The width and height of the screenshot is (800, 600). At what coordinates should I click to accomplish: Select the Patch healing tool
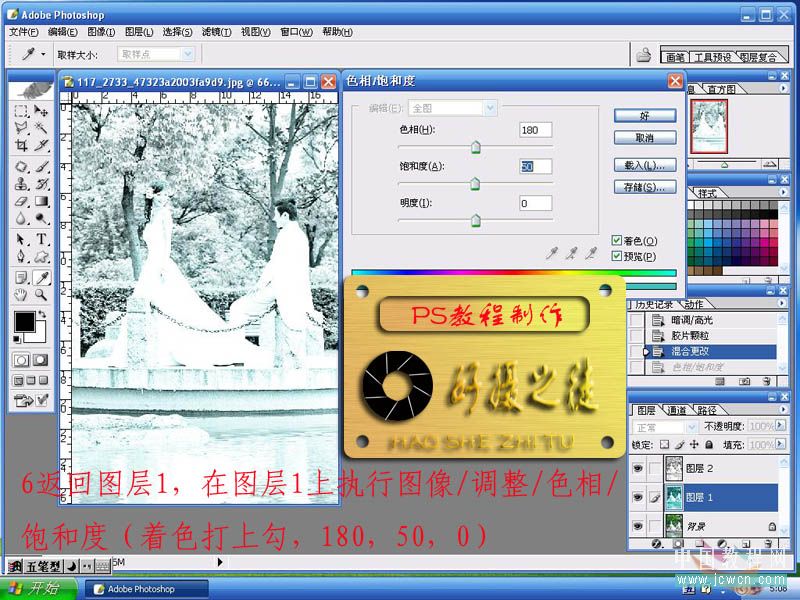pos(21,166)
